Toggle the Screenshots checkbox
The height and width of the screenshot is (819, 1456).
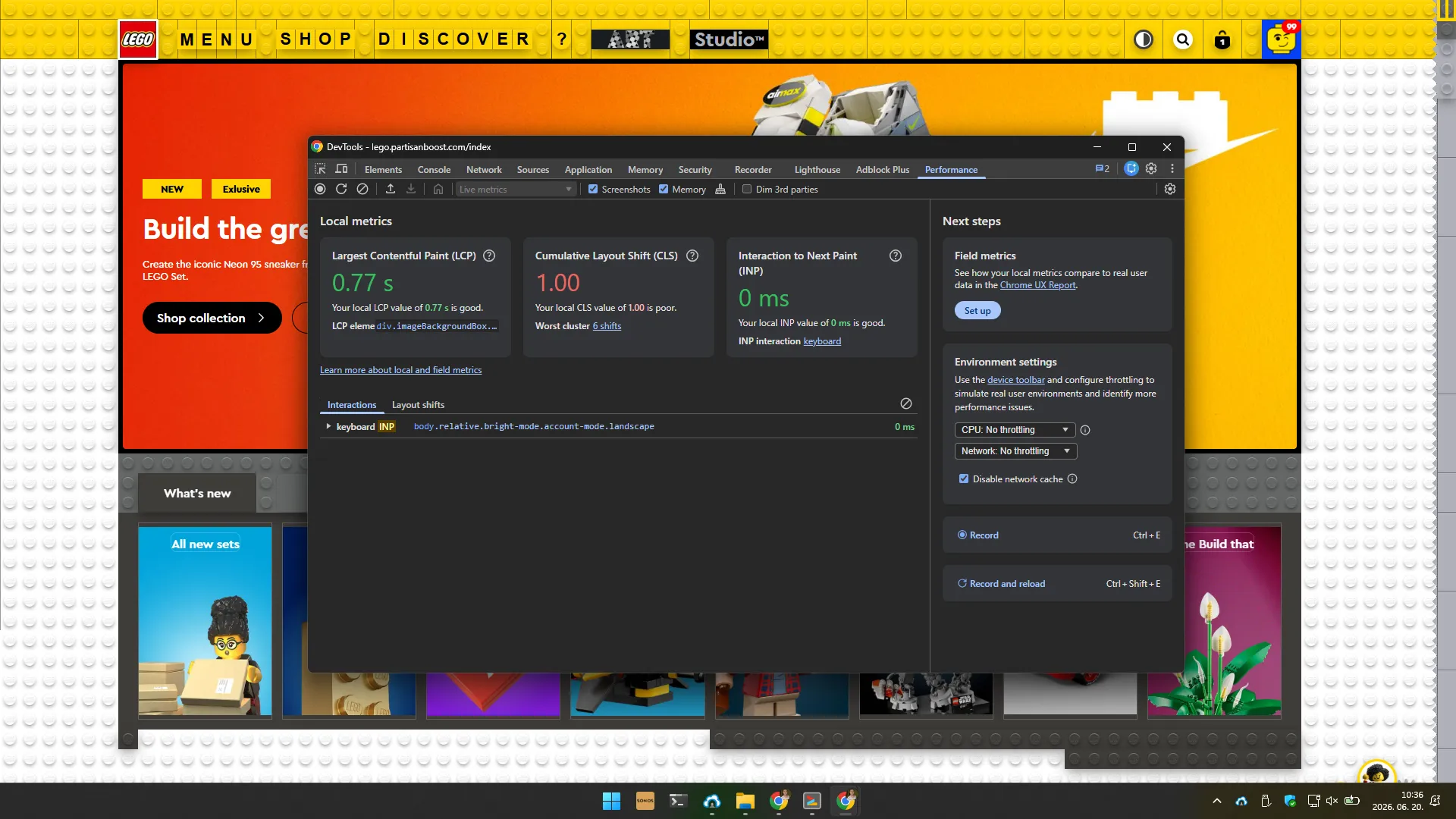point(593,189)
